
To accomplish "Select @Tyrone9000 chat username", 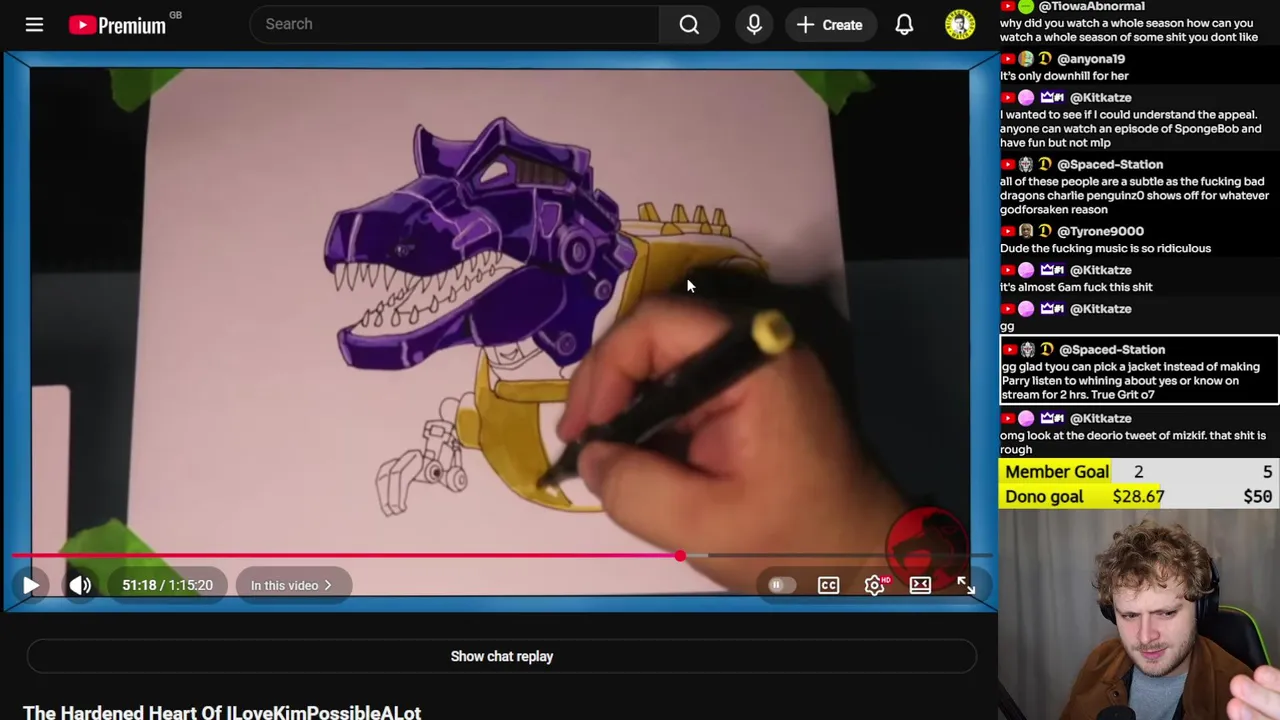I will coord(1100,231).
